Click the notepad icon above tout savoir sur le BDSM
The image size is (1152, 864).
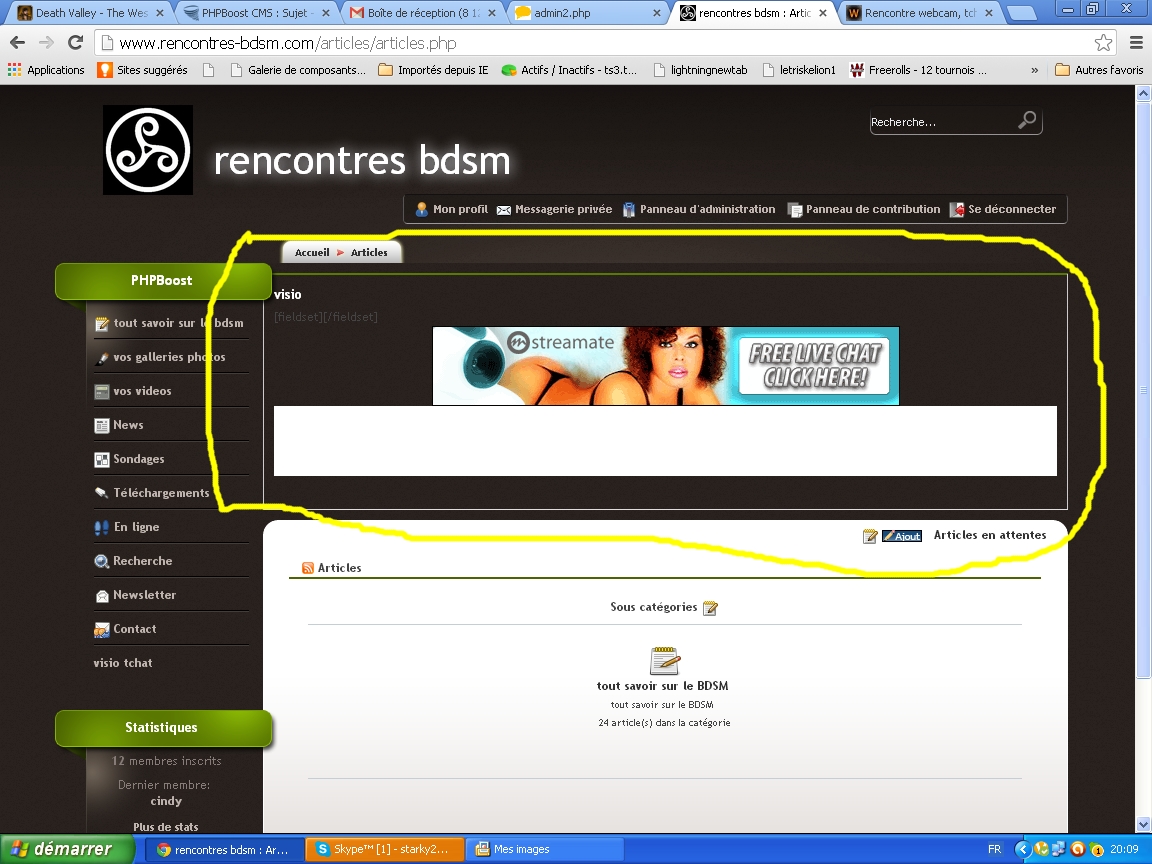point(664,661)
